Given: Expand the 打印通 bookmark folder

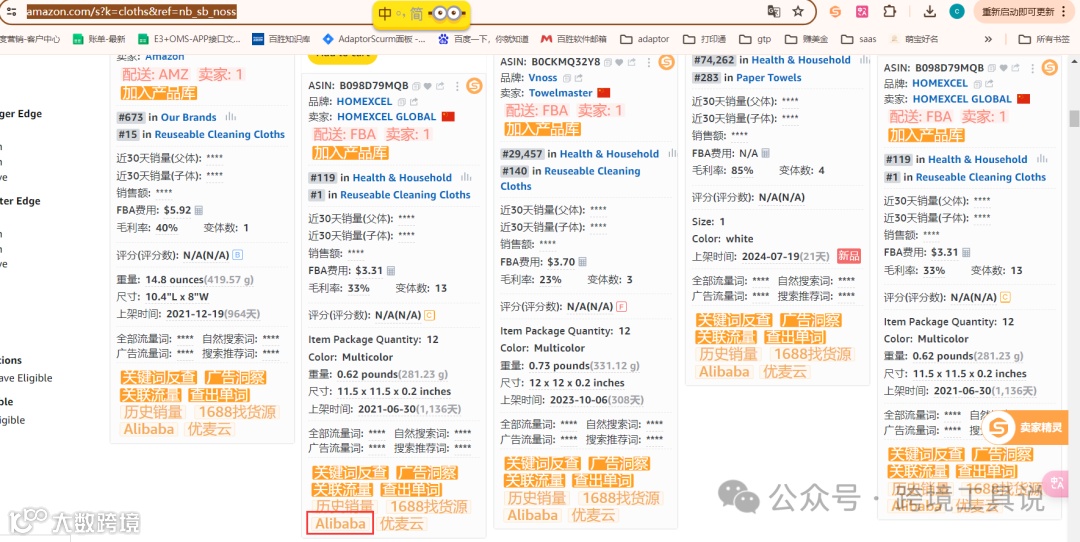Looking at the screenshot, I should click(705, 39).
